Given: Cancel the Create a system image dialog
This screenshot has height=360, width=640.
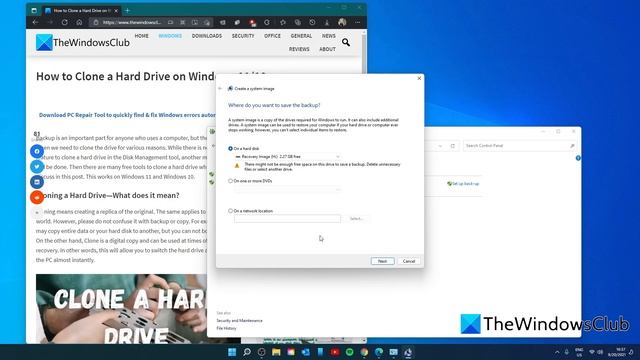Looking at the screenshot, I should click(x=409, y=261).
